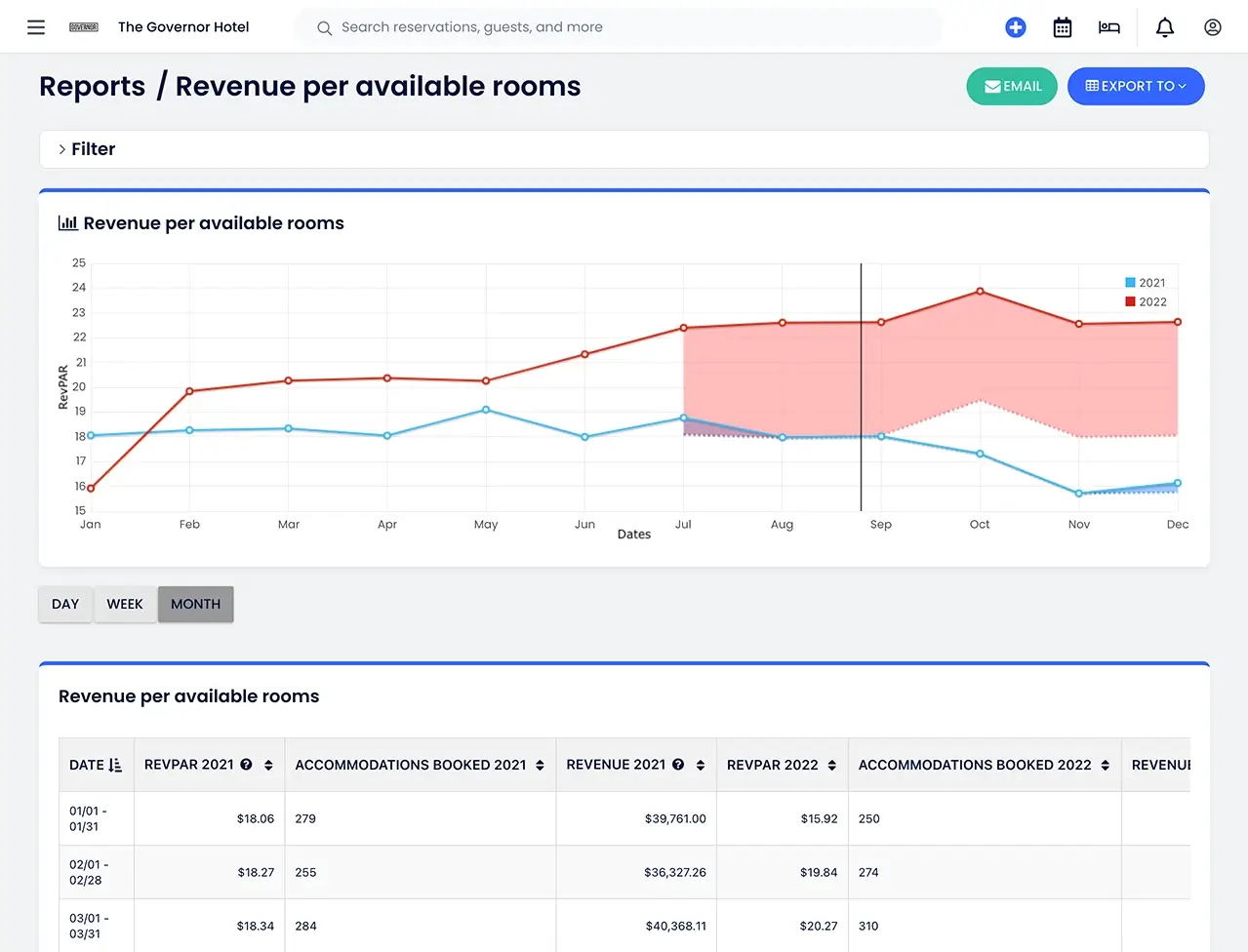Viewport: 1248px width, 952px height.
Task: Open the hamburger navigation menu
Action: [x=36, y=27]
